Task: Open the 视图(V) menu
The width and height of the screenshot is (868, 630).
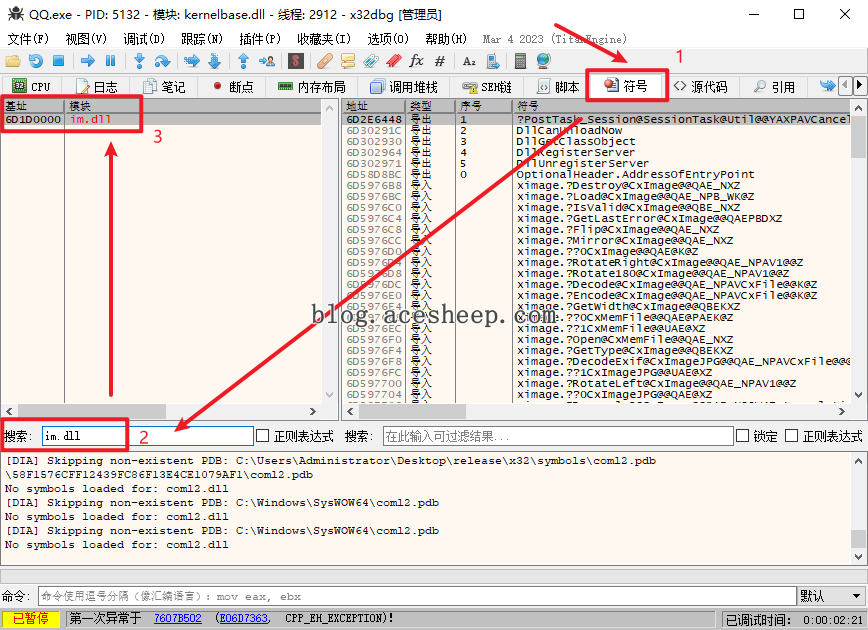Action: click(x=86, y=39)
